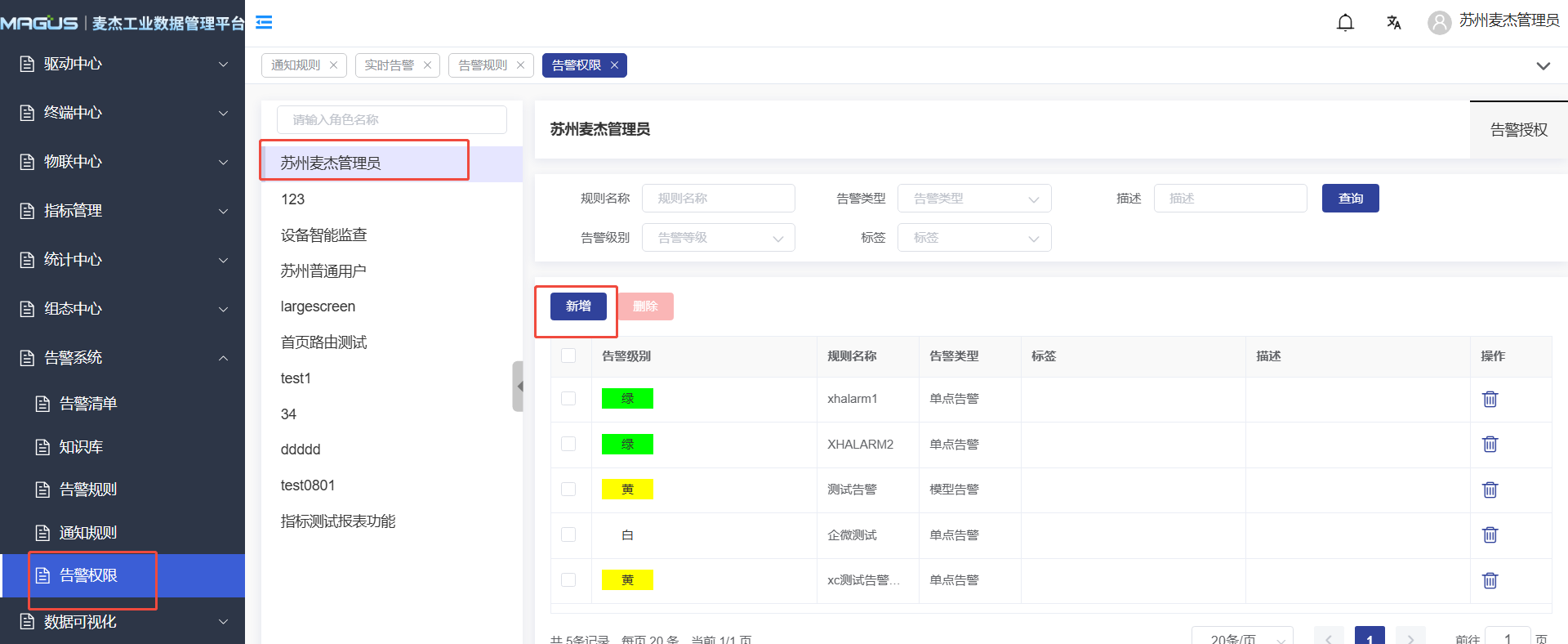Image resolution: width=1568 pixels, height=644 pixels.
Task: Switch to the 实时告警 tab
Action: coord(389,65)
